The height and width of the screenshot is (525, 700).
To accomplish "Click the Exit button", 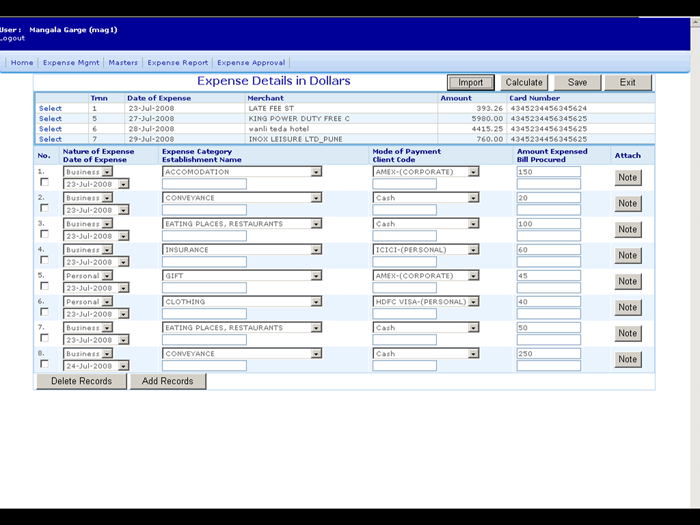I will (628, 83).
